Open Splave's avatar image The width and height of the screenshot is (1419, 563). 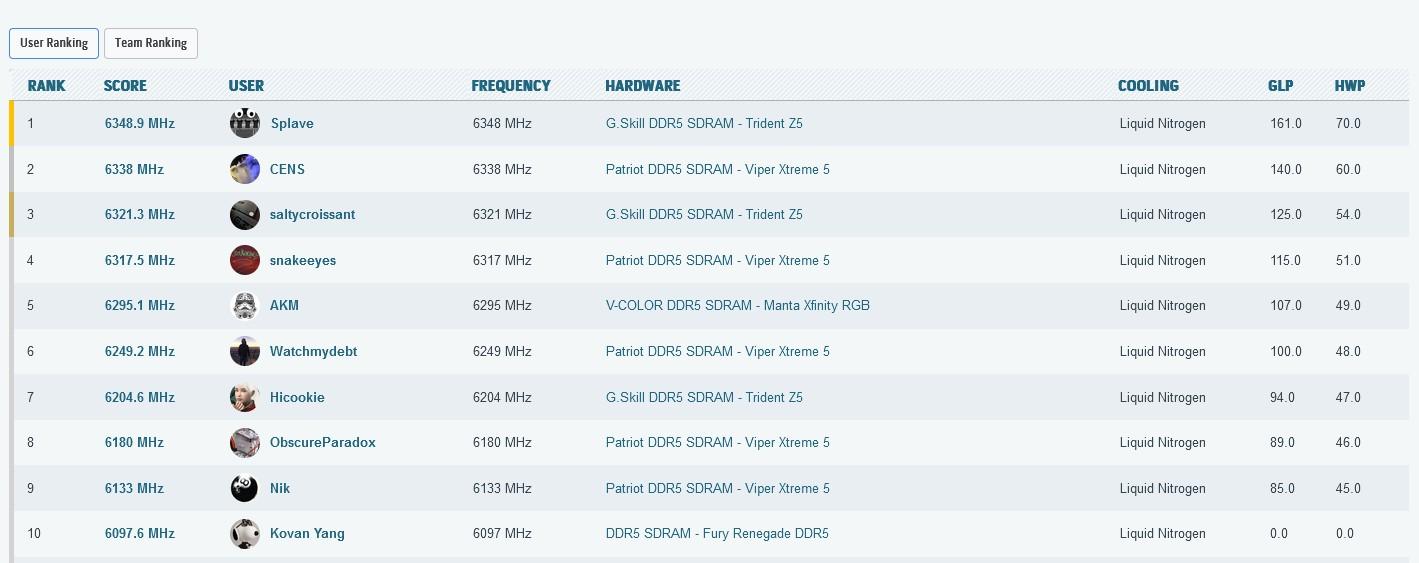click(245, 123)
